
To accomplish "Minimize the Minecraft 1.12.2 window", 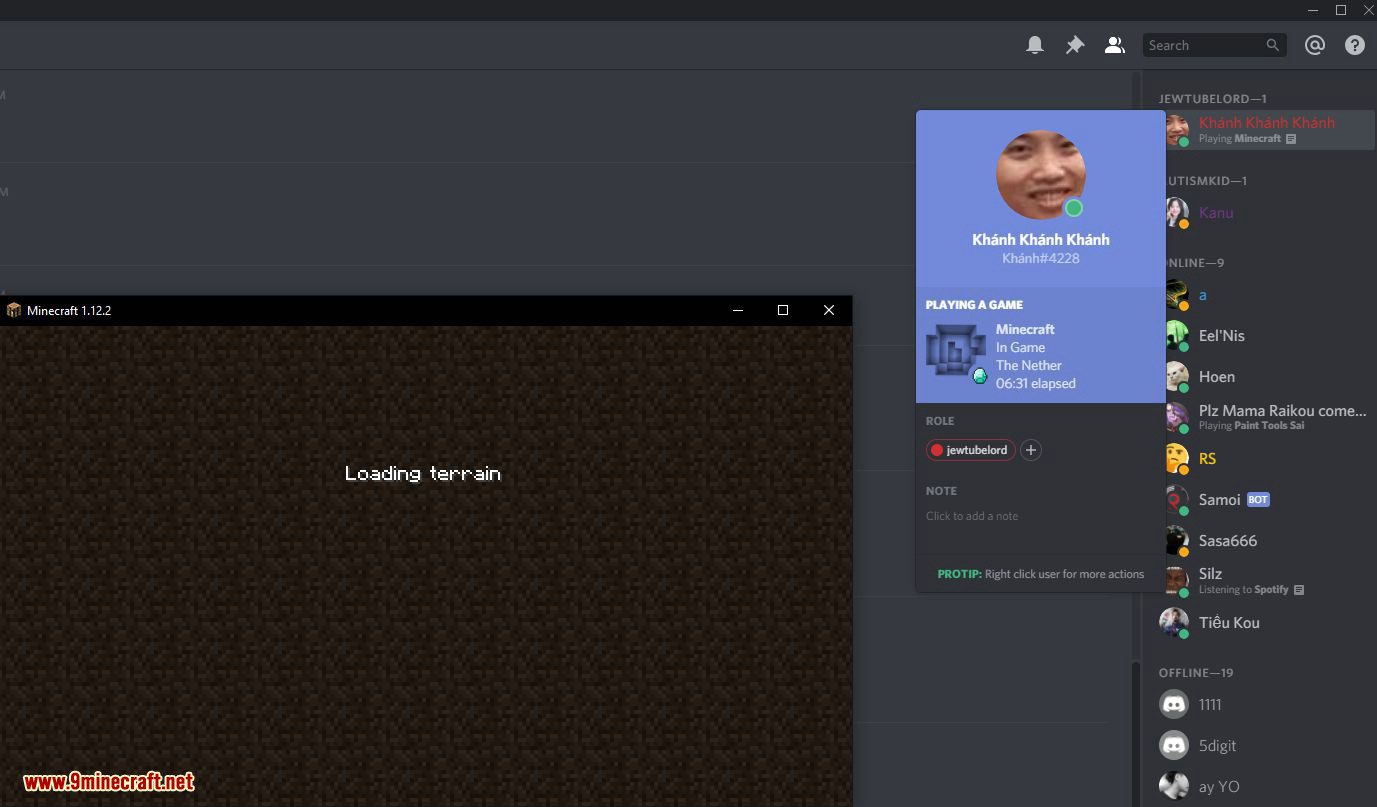I will pos(738,310).
